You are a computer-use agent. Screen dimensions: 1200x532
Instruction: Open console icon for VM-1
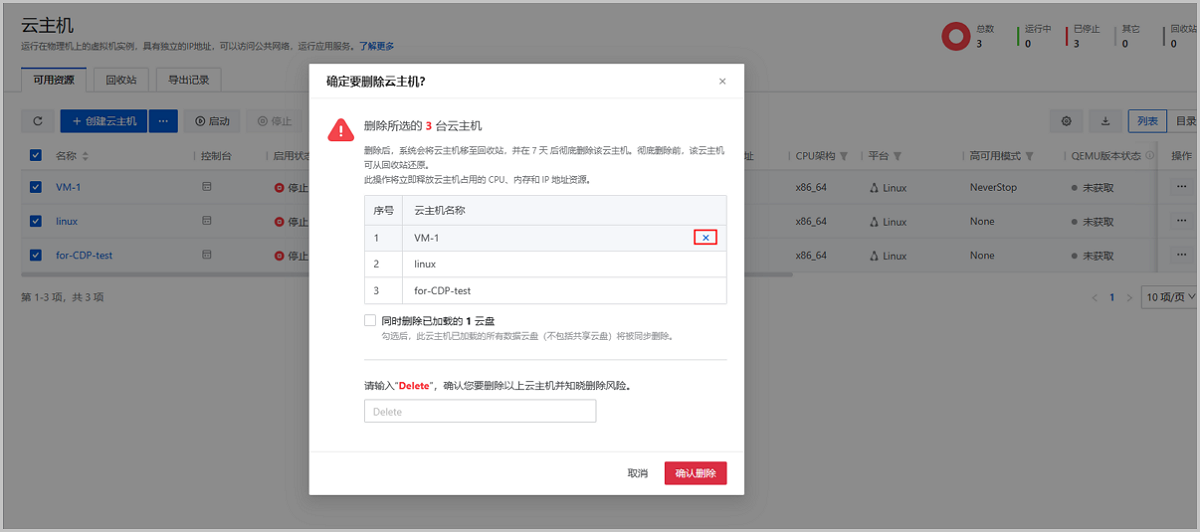[207, 187]
